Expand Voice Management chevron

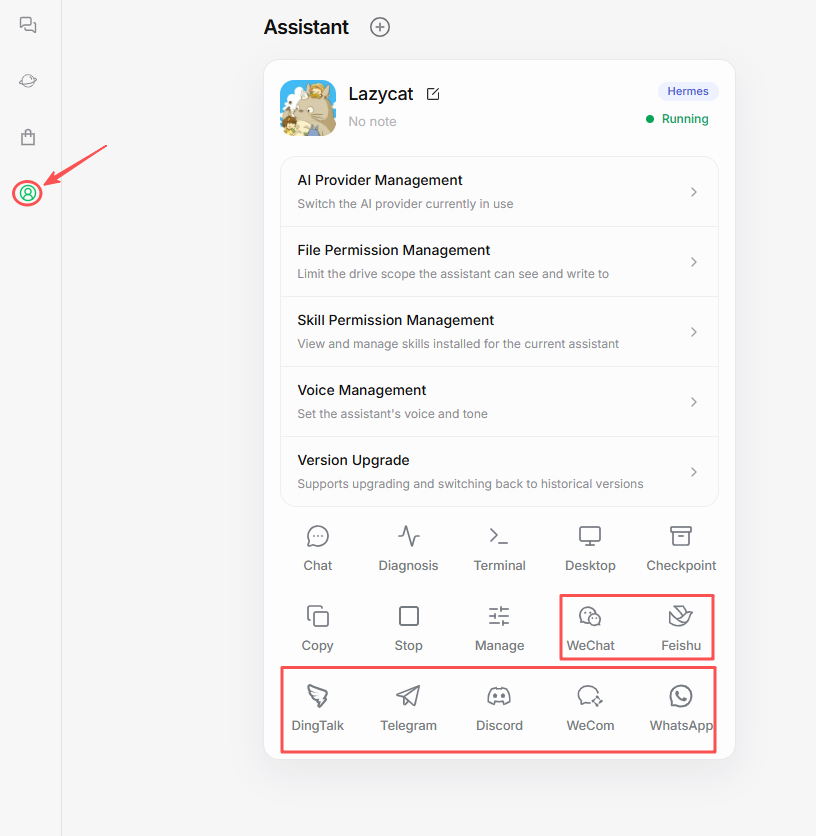click(693, 401)
